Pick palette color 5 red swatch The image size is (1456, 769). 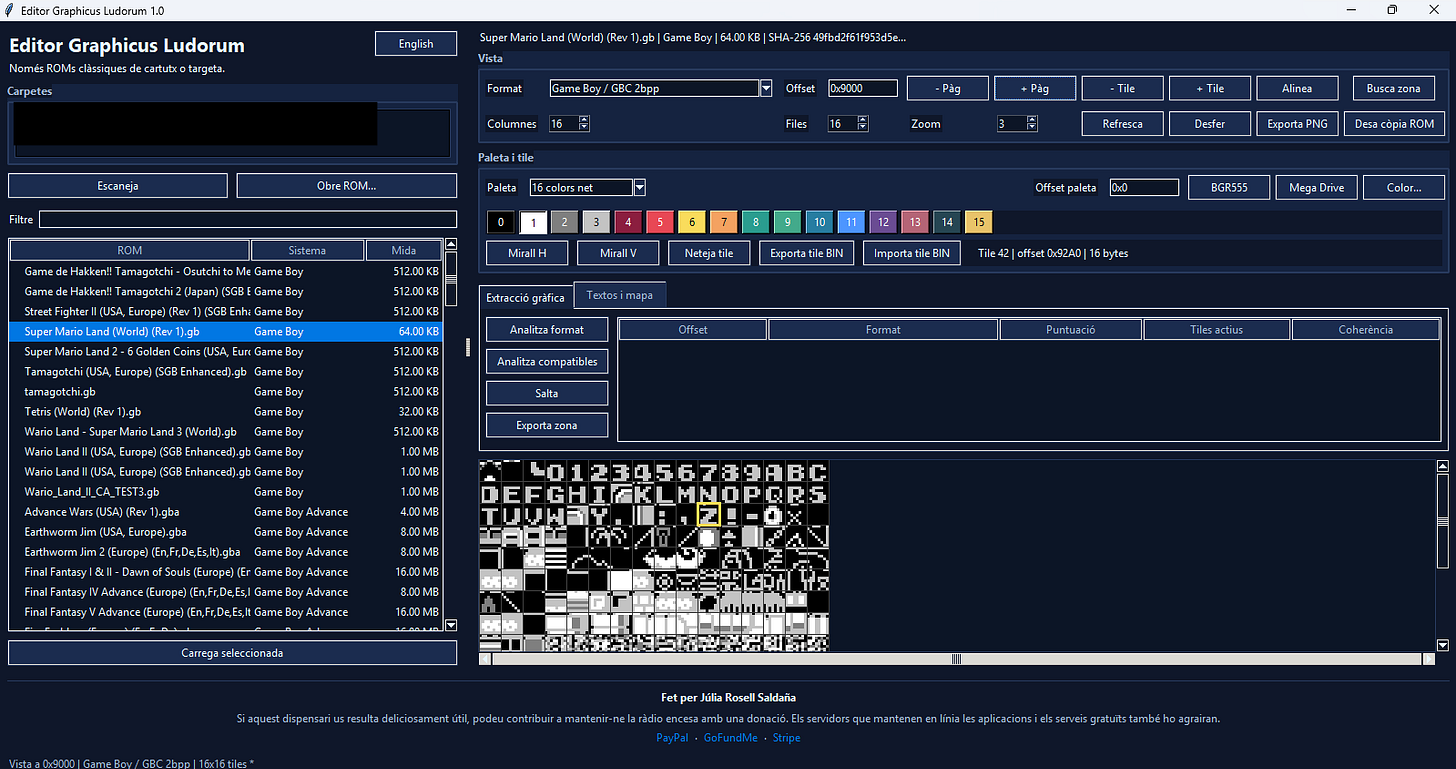(x=660, y=222)
